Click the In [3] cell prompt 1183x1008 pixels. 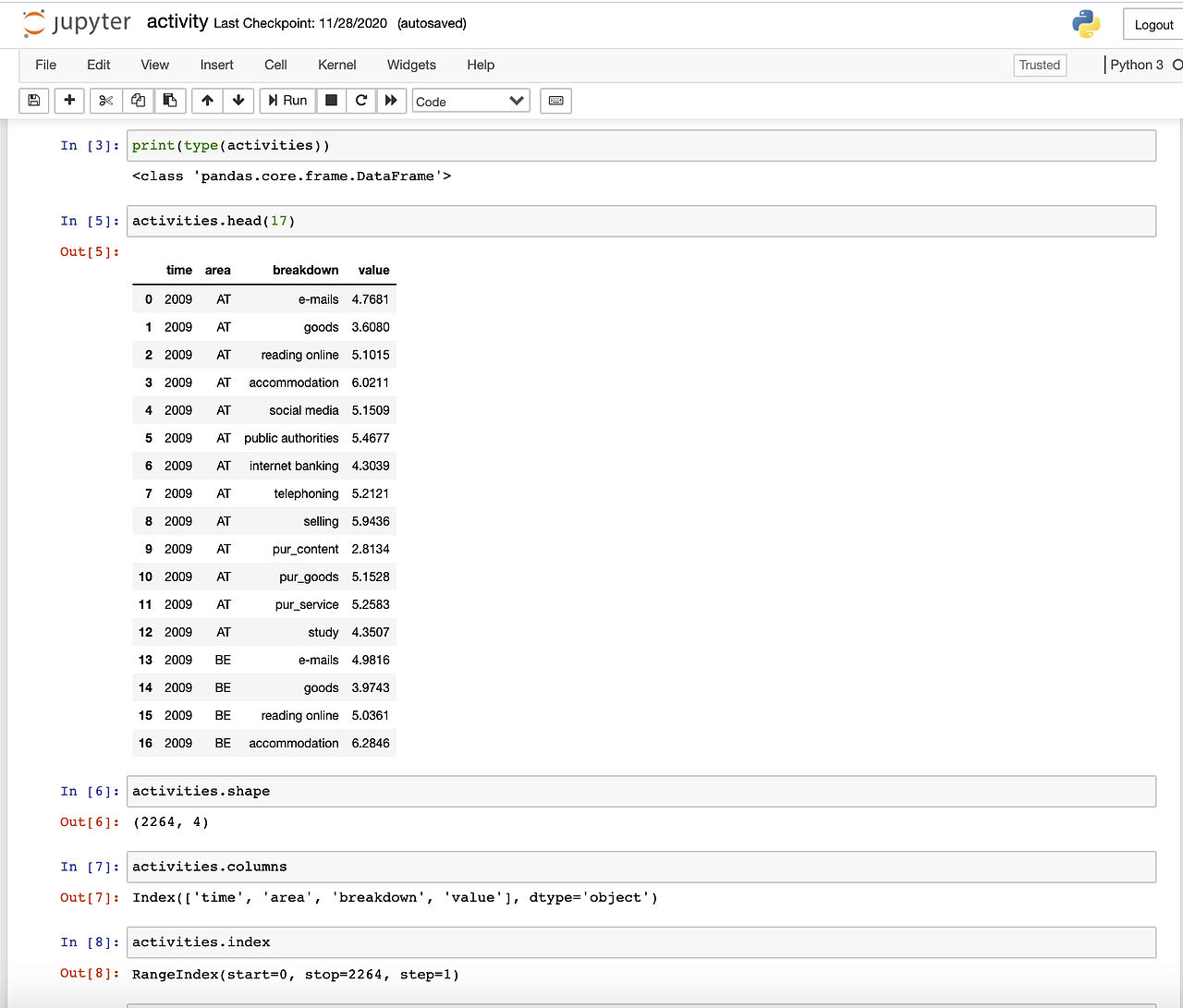coord(90,146)
